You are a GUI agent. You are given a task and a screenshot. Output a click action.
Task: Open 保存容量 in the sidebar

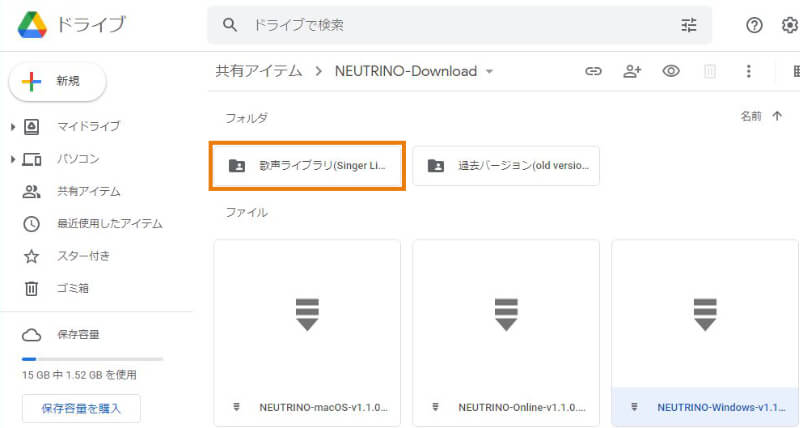78,335
